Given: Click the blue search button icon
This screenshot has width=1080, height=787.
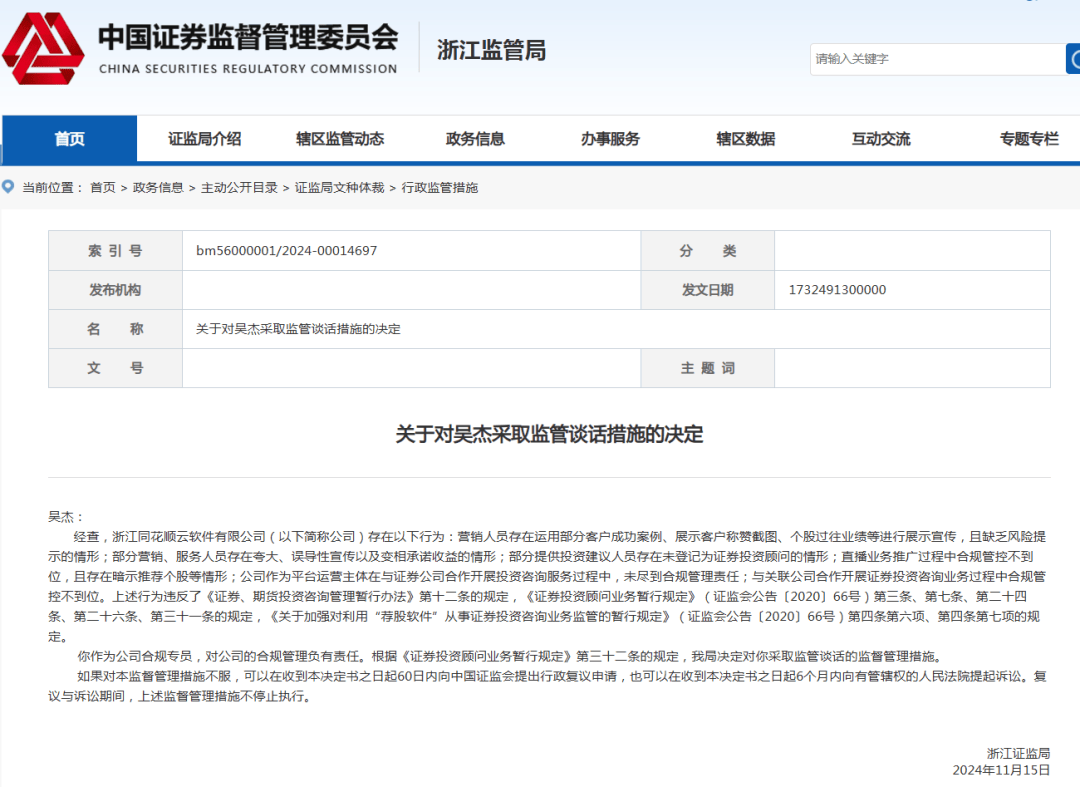Looking at the screenshot, I should tap(1073, 59).
